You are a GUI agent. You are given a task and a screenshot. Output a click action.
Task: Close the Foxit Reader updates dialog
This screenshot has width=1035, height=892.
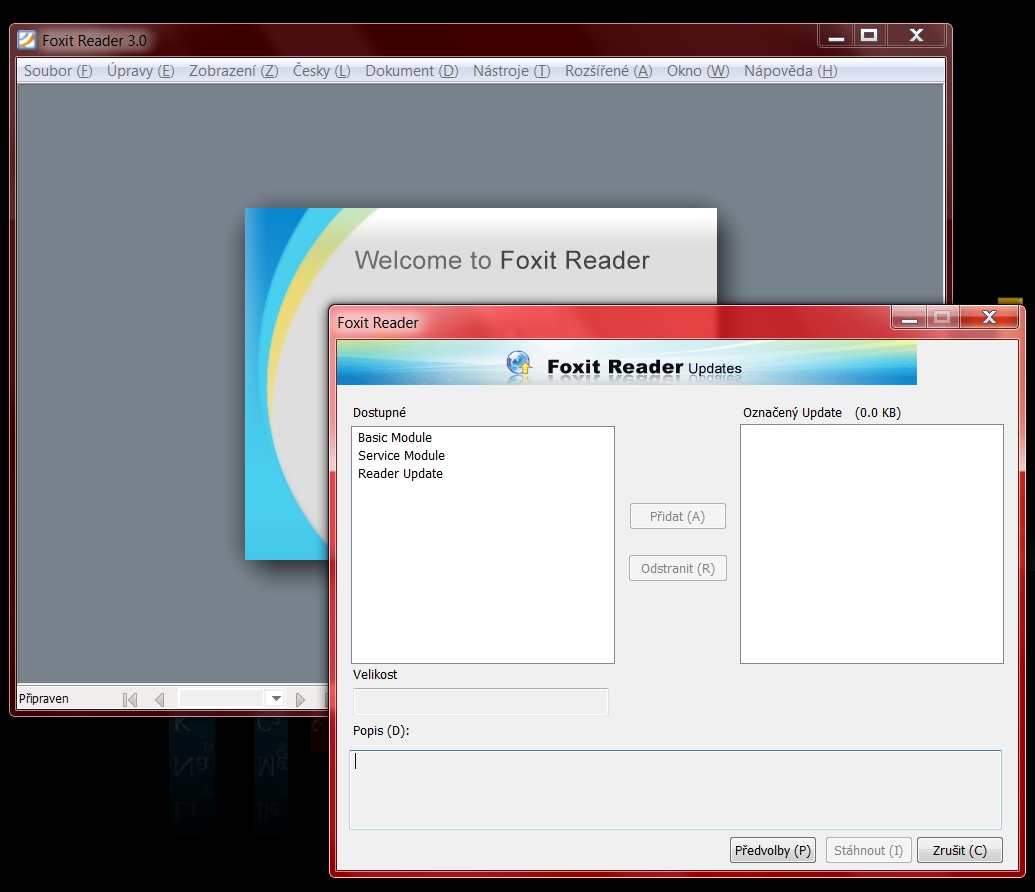989,318
